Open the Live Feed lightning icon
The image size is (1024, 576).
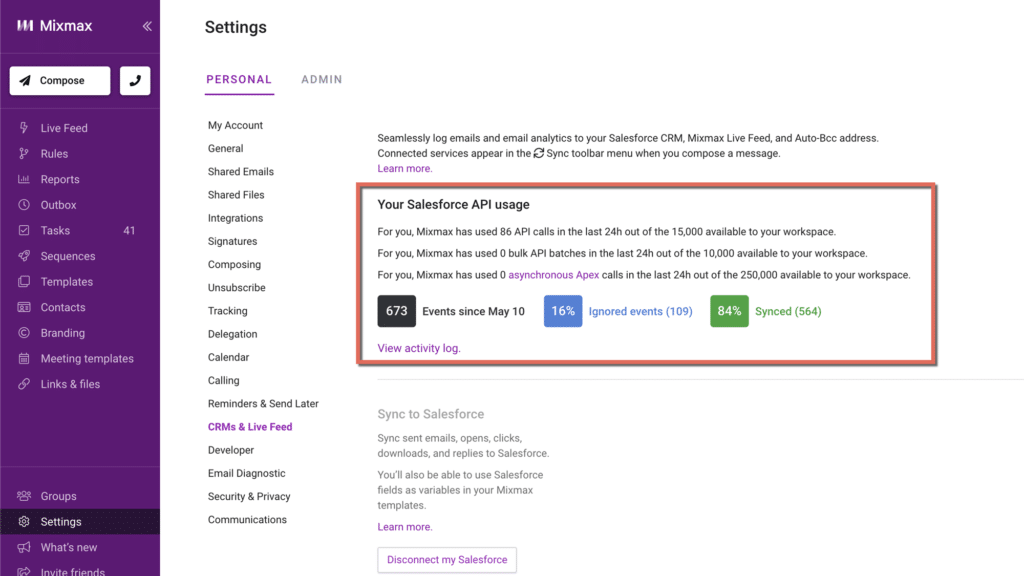click(23, 128)
